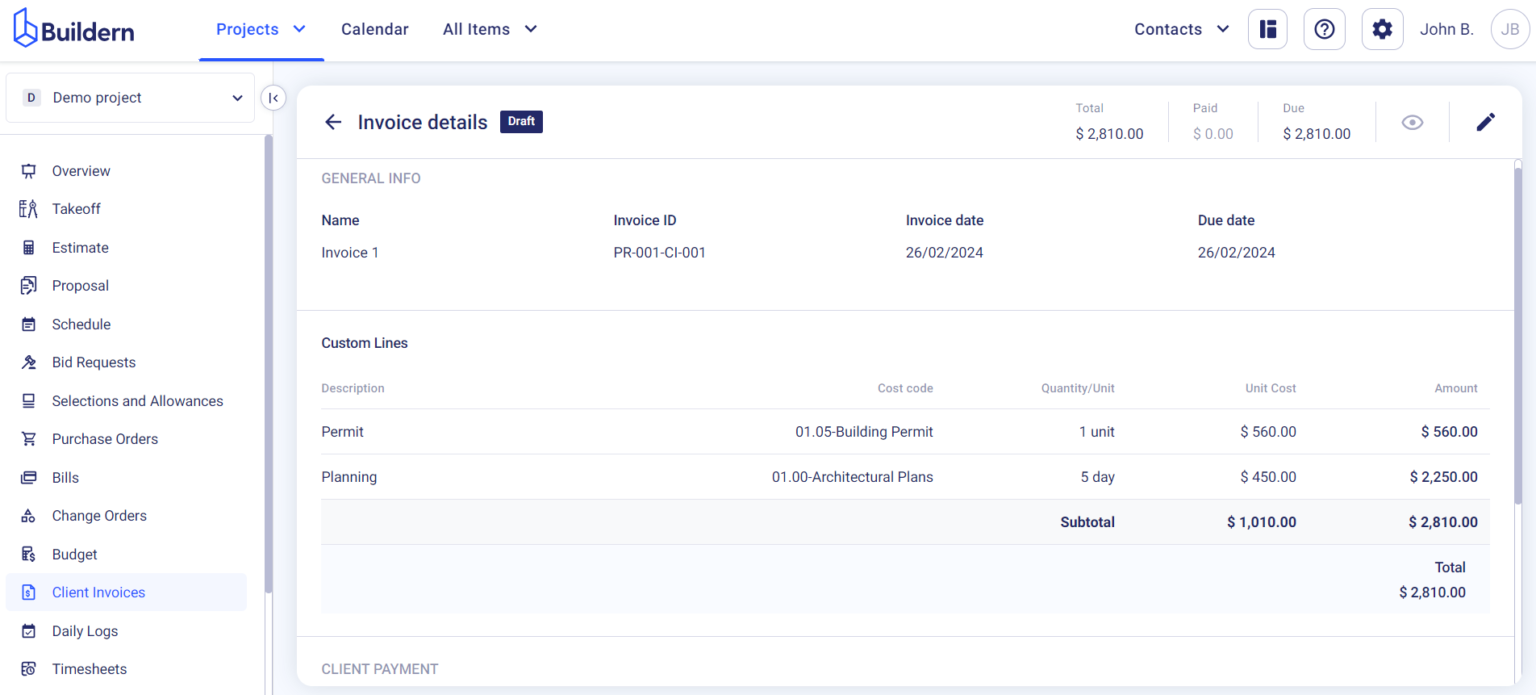Click the dashboard layout icon in header
The width and height of the screenshot is (1536, 695).
[1268, 29]
